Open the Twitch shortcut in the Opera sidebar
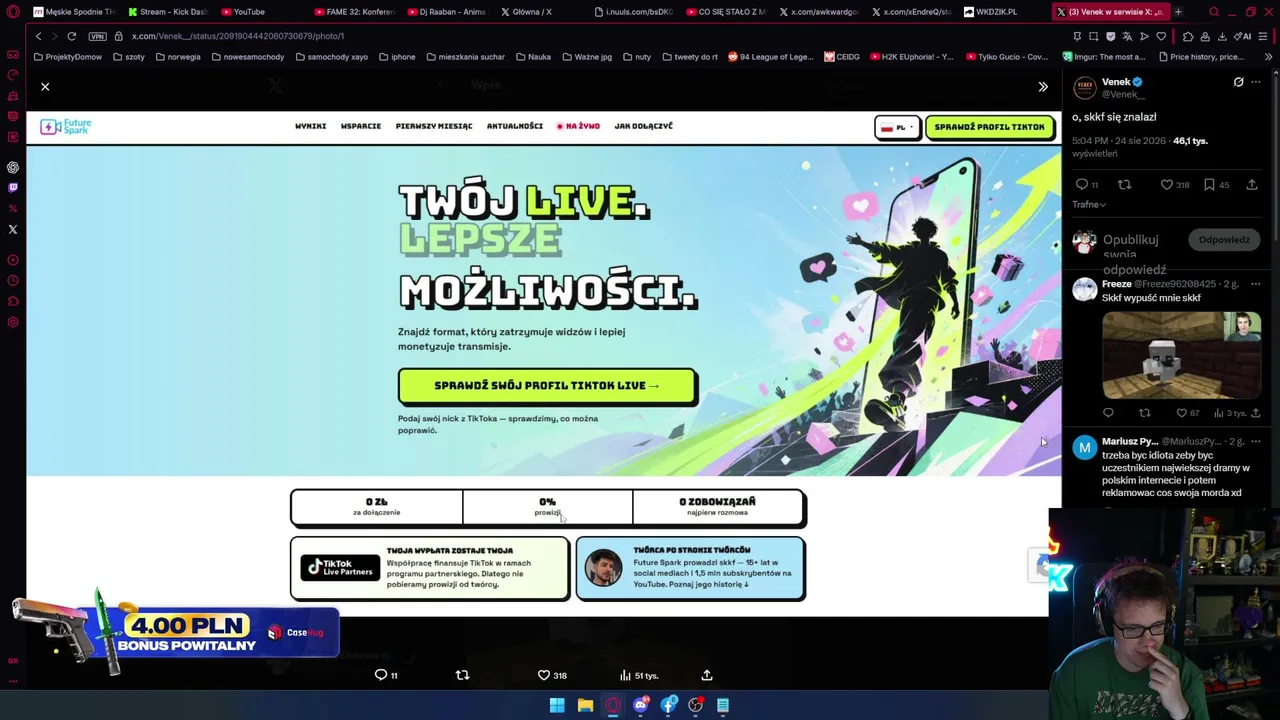The image size is (1280, 720). click(x=13, y=187)
